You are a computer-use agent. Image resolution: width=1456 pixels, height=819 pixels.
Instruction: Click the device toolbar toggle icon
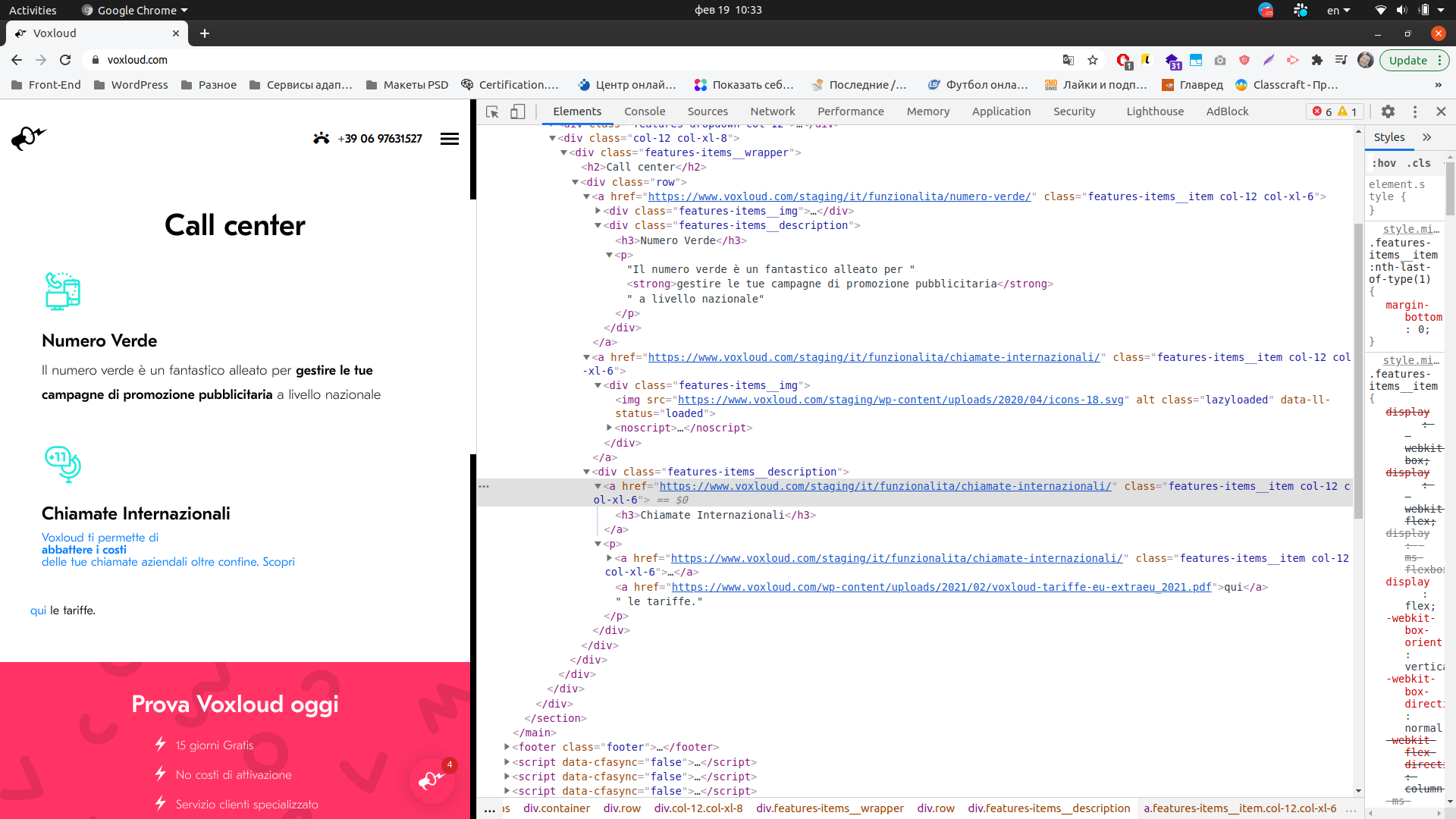click(518, 111)
